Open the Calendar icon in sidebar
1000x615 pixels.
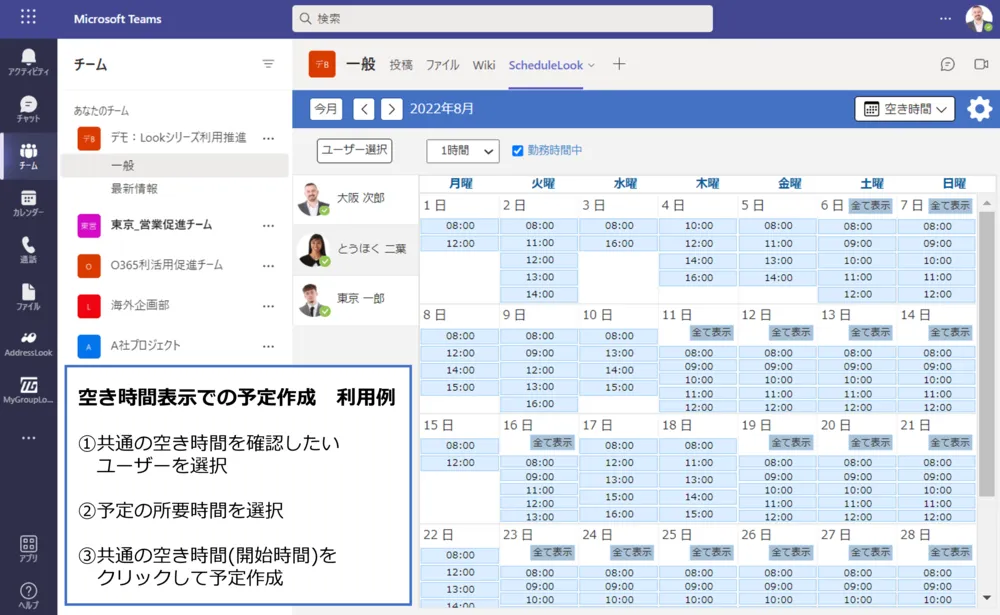click(x=28, y=203)
